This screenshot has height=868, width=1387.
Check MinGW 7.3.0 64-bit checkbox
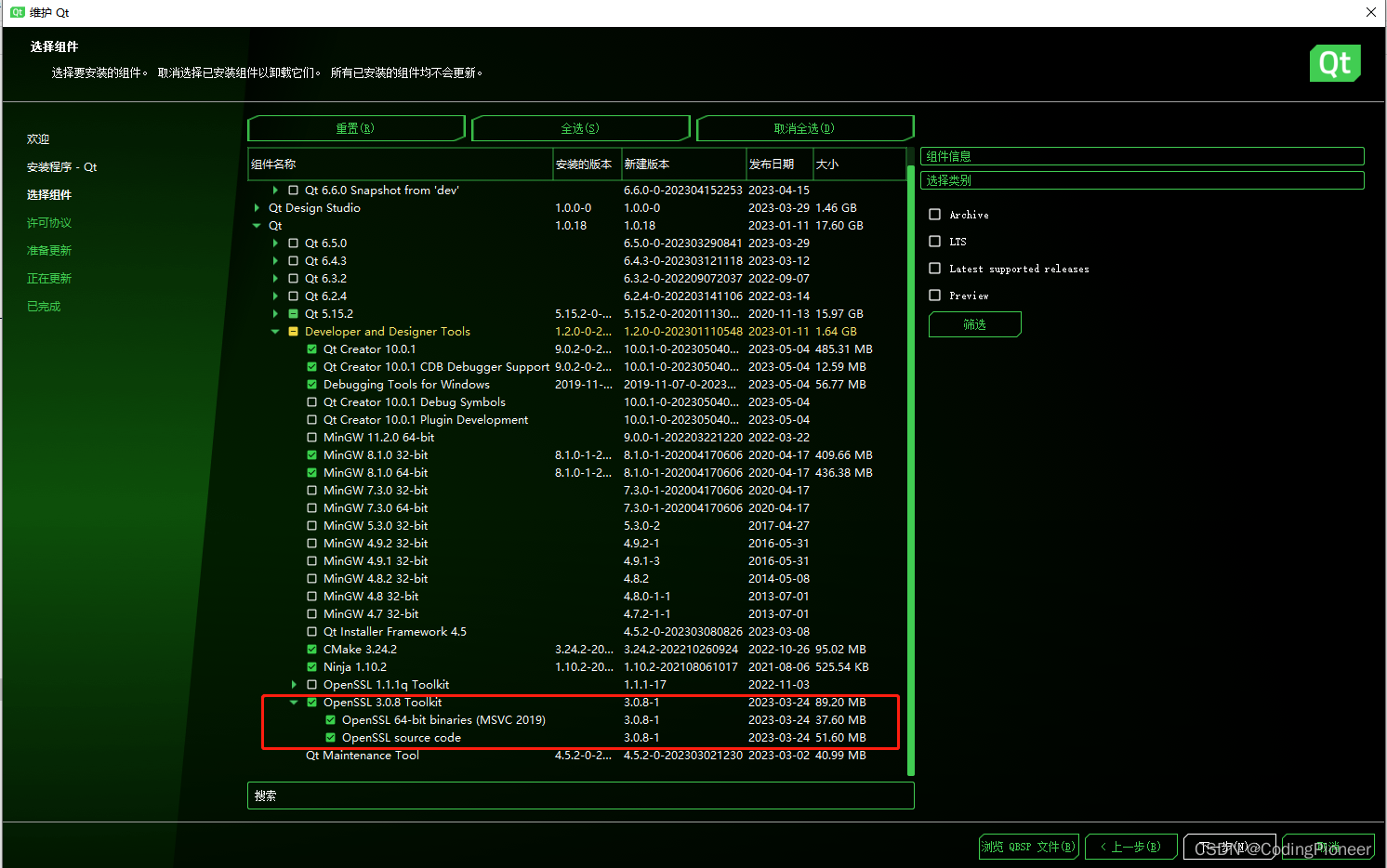[312, 508]
